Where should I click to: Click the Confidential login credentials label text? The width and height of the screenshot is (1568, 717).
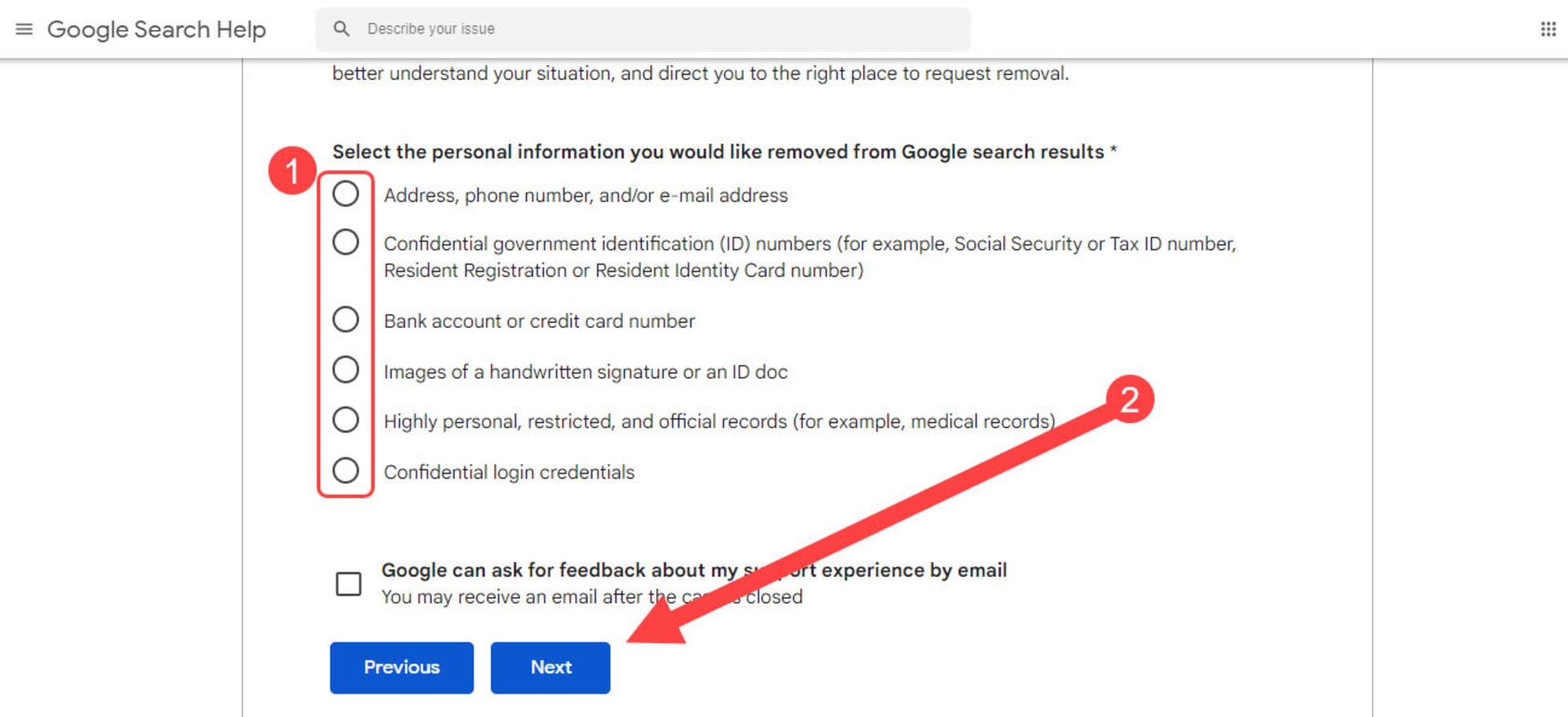[x=509, y=472]
